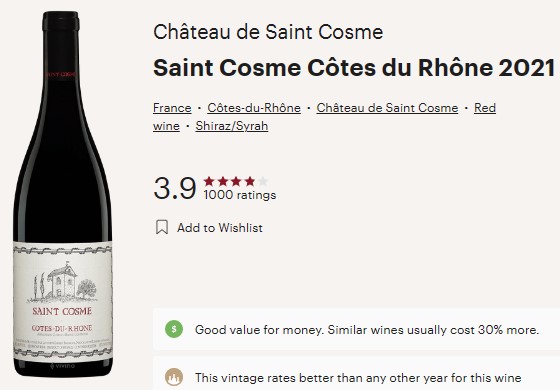Screen dimensions: 560x390
Task: Open the Côtes-du-Rhône region link
Action: point(254,108)
